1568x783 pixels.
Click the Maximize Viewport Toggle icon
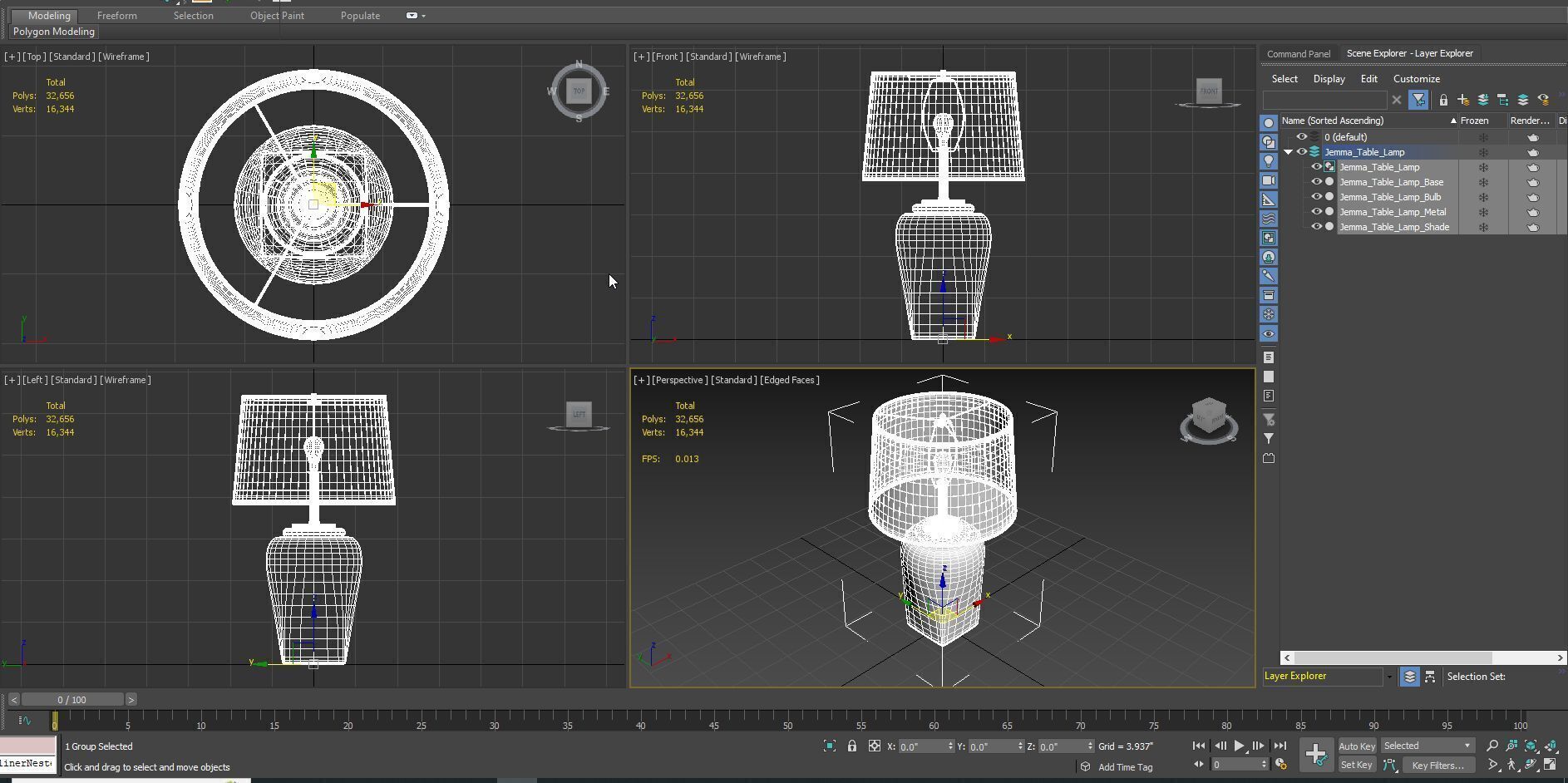point(1551,765)
